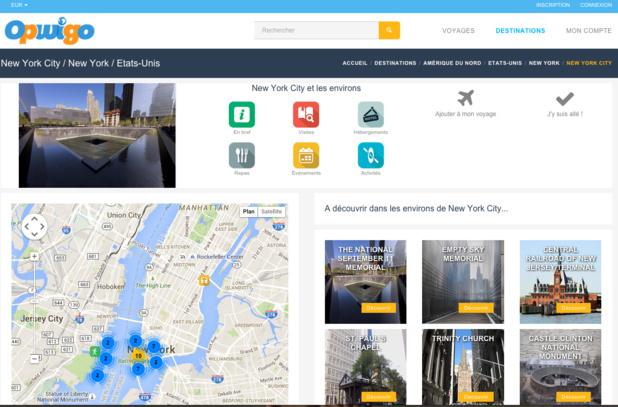Screen dimensions: 618x407
Task: Click A découvrir dans les environs heading
Action: pos(416,208)
